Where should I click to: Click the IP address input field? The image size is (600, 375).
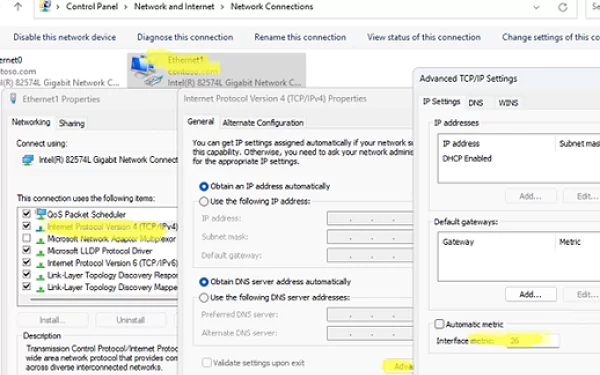(x=370, y=218)
